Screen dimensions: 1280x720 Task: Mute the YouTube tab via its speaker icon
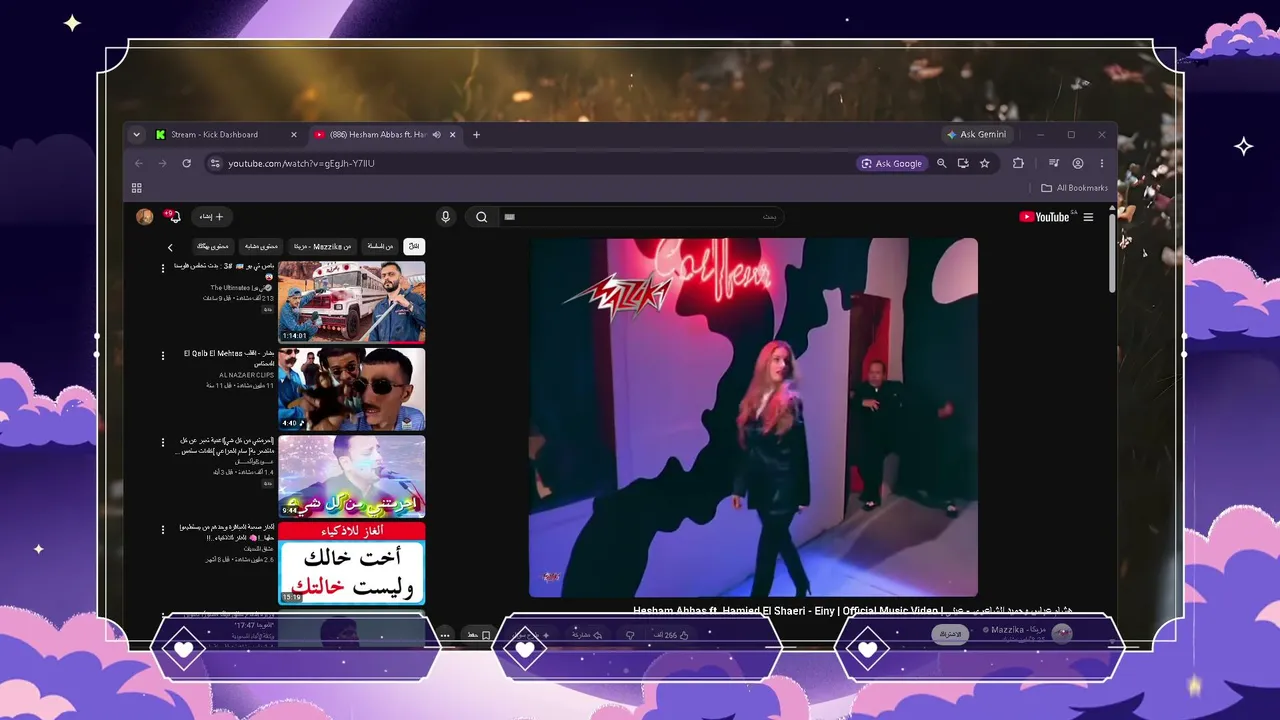[x=436, y=135]
